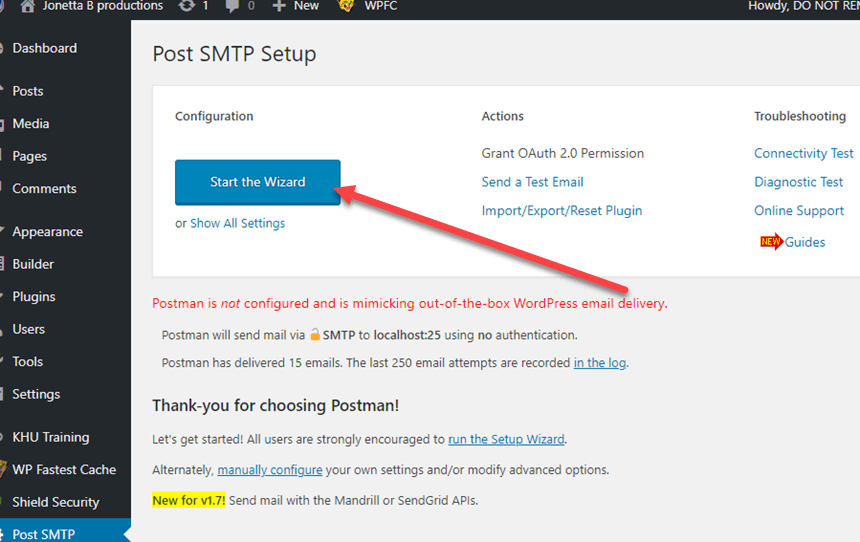This screenshot has width=860, height=542.
Task: Open WP Fastest Cache settings
Action: [x=64, y=470]
